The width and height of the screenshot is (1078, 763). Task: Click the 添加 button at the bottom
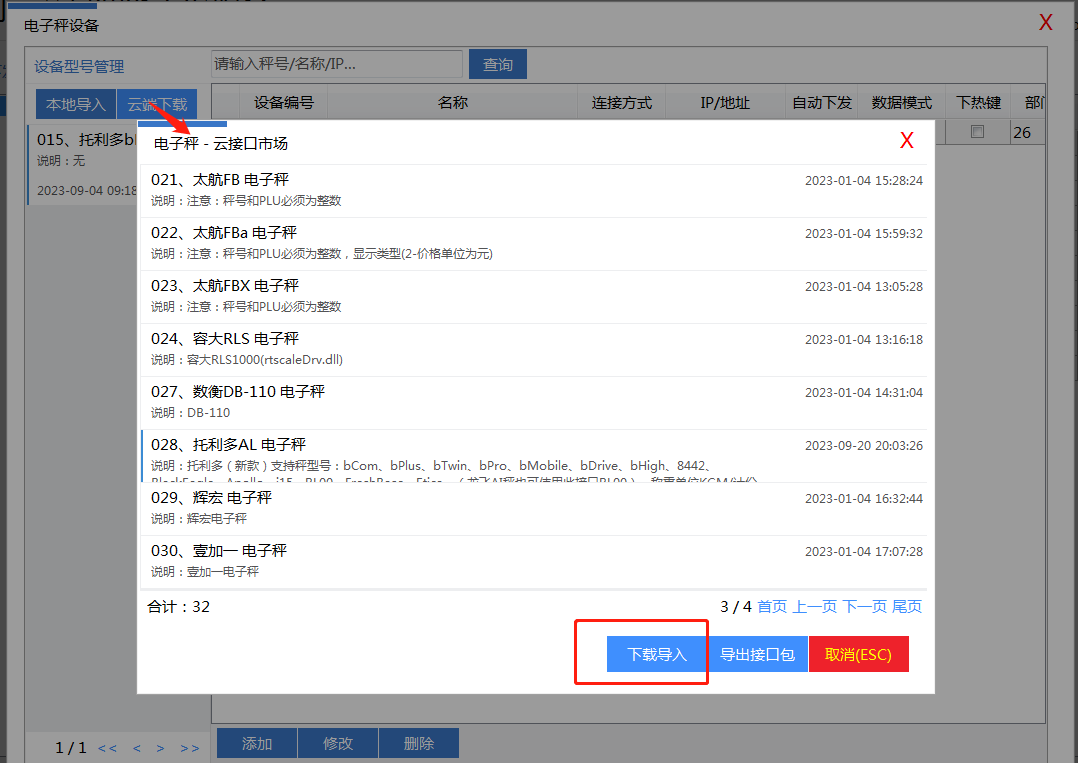257,744
